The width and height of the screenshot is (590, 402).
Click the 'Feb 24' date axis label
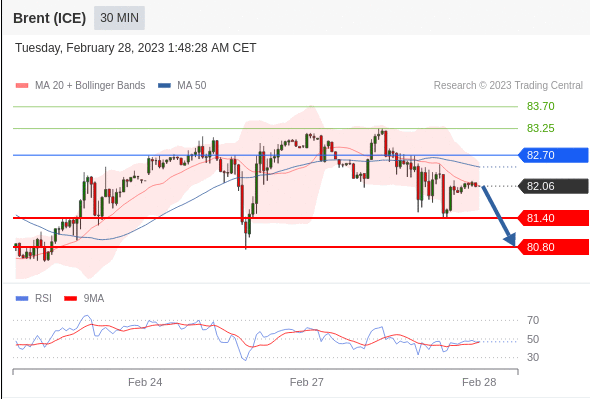coord(145,382)
